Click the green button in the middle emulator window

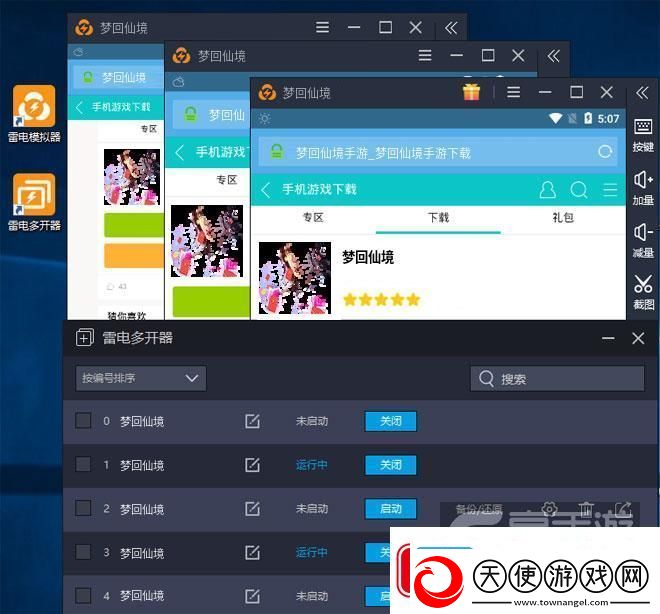(211, 302)
